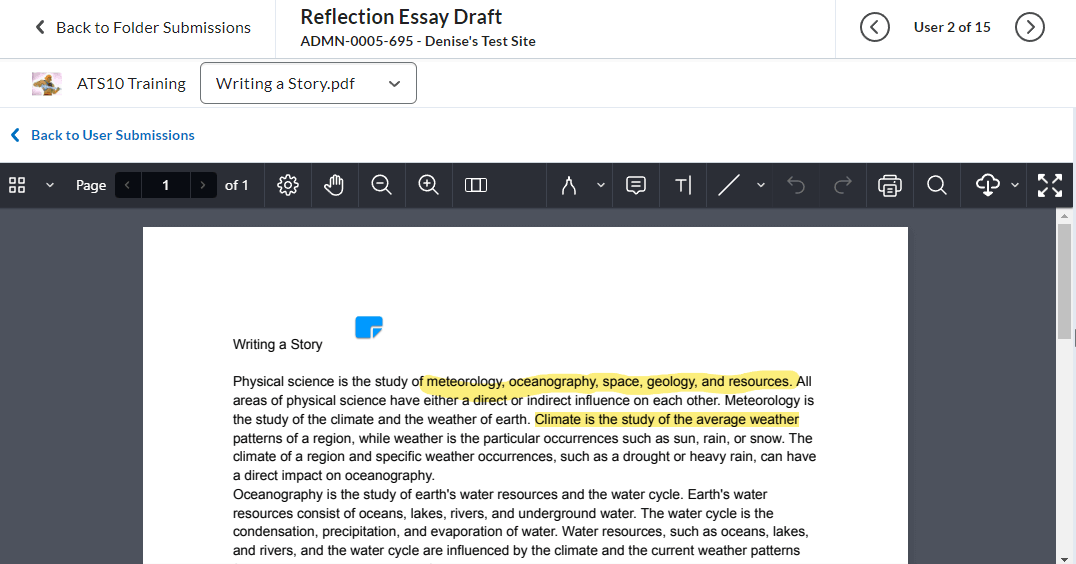Click highlighted text 'Climate is the study'
Viewport: 1076px width, 564px height.
tap(595, 419)
